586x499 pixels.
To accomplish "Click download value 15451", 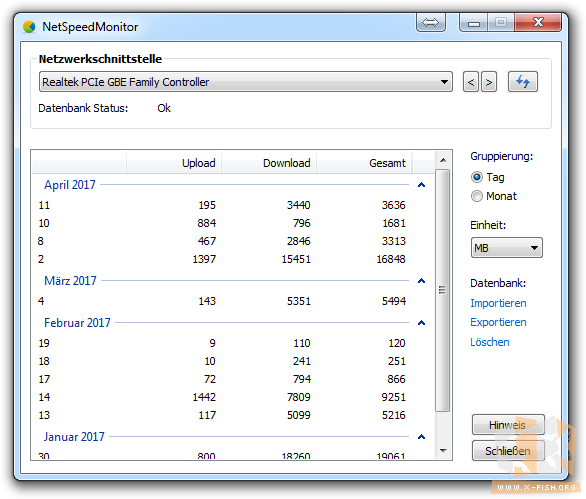I will [x=296, y=259].
